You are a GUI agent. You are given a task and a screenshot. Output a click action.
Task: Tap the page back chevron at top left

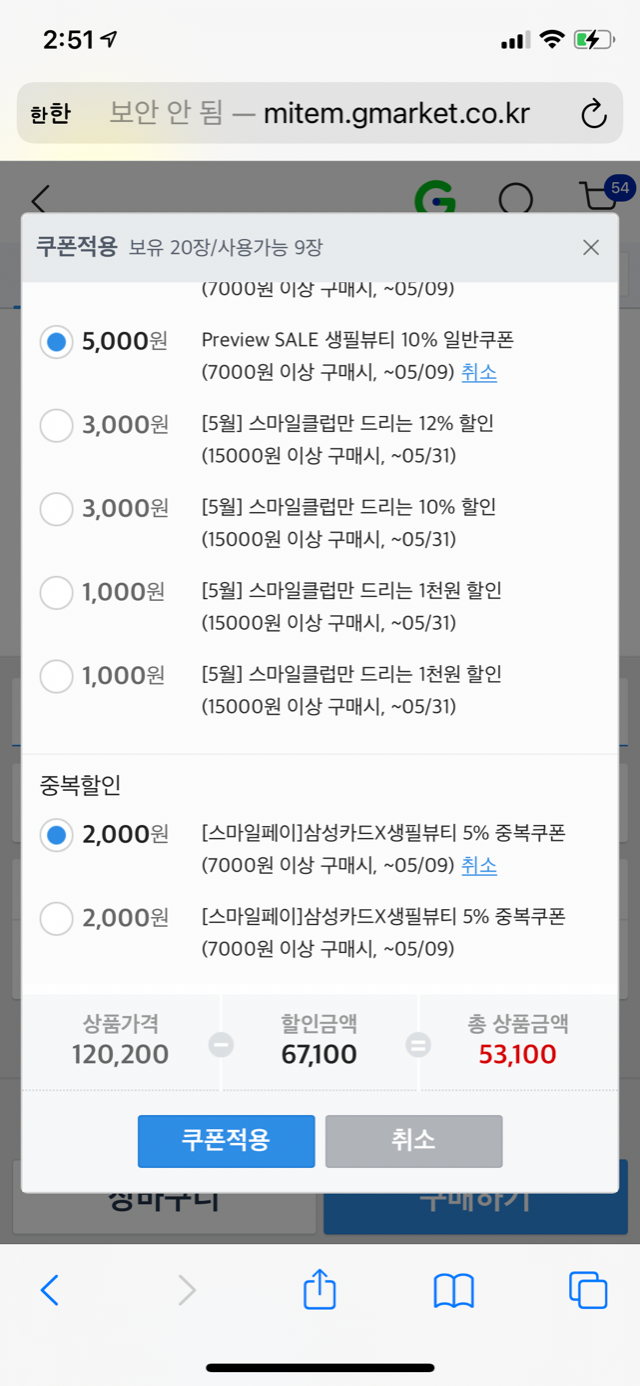(40, 199)
